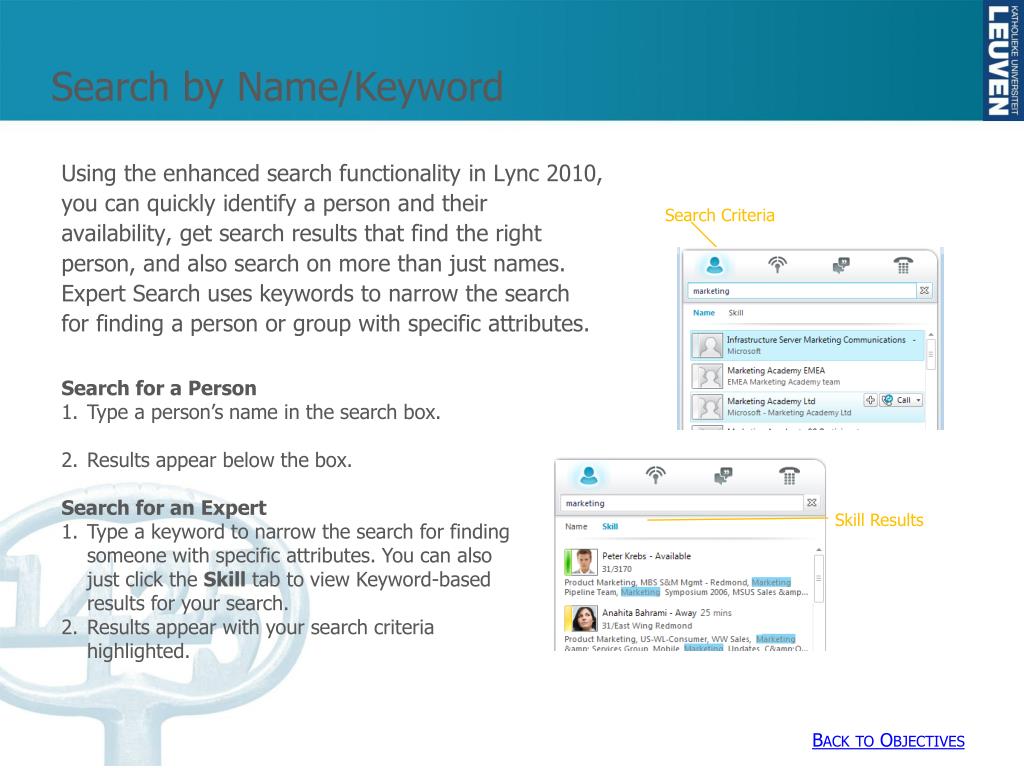This screenshot has width=1024, height=768.
Task: Clear search with X in upper Lync window
Action: pos(924,291)
